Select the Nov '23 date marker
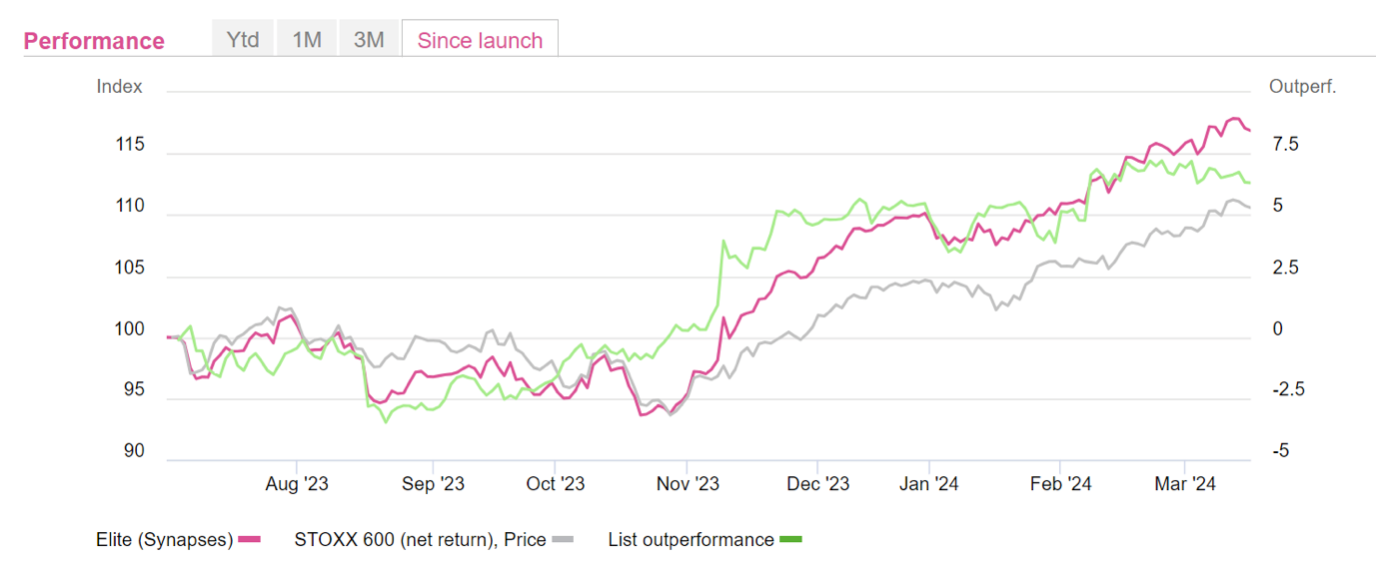 tap(688, 485)
